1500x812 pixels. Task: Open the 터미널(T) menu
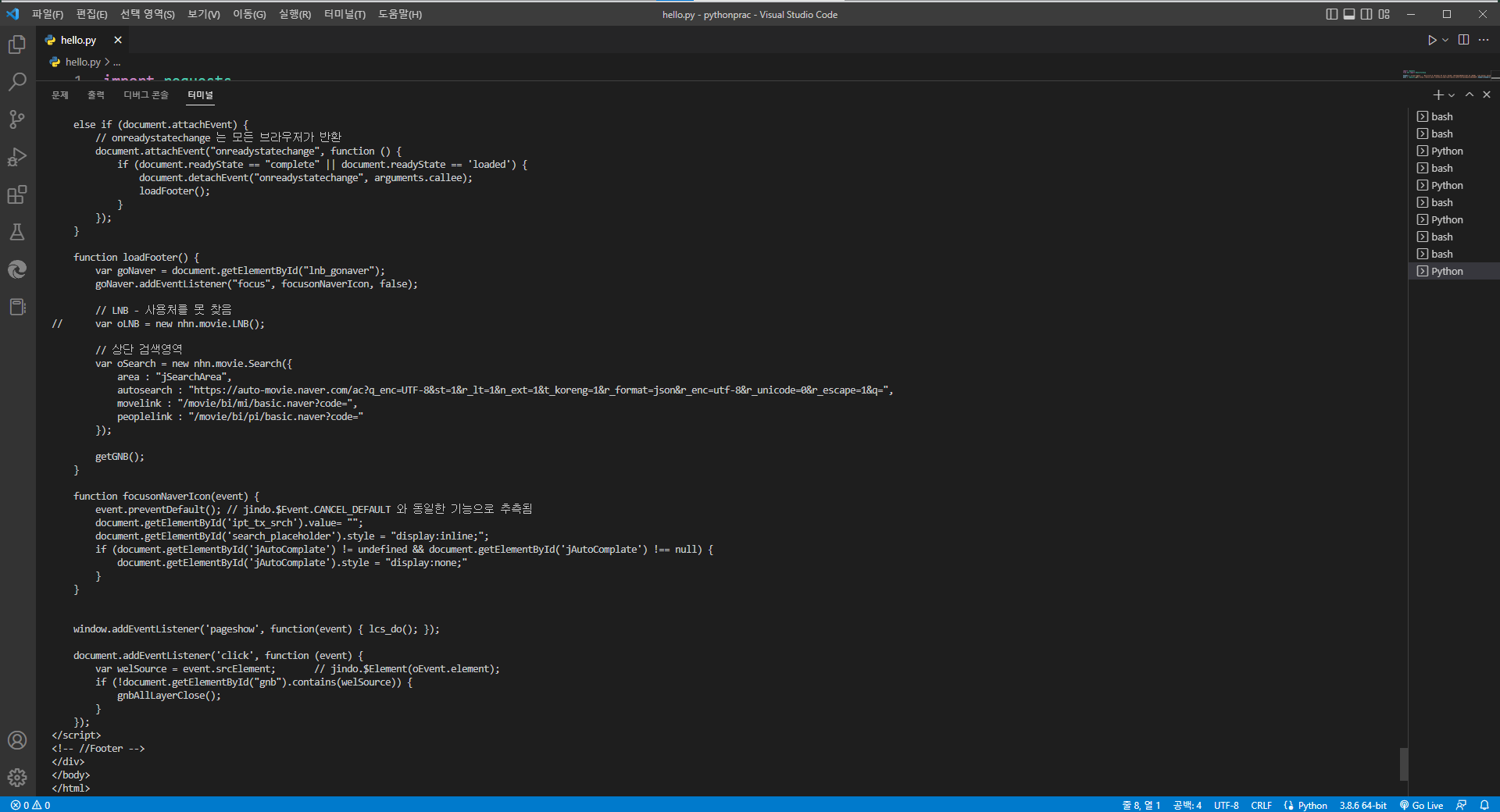click(x=345, y=14)
